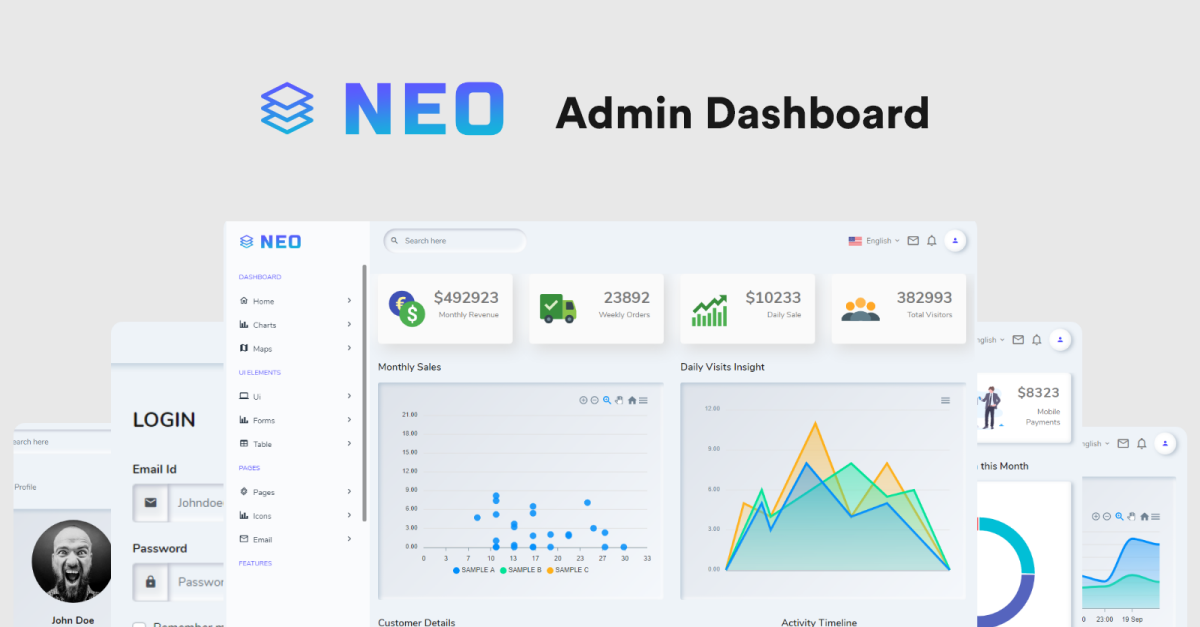The width and height of the screenshot is (1200, 627).
Task: Toggle the SAMPLE B legend series
Action: [521, 570]
